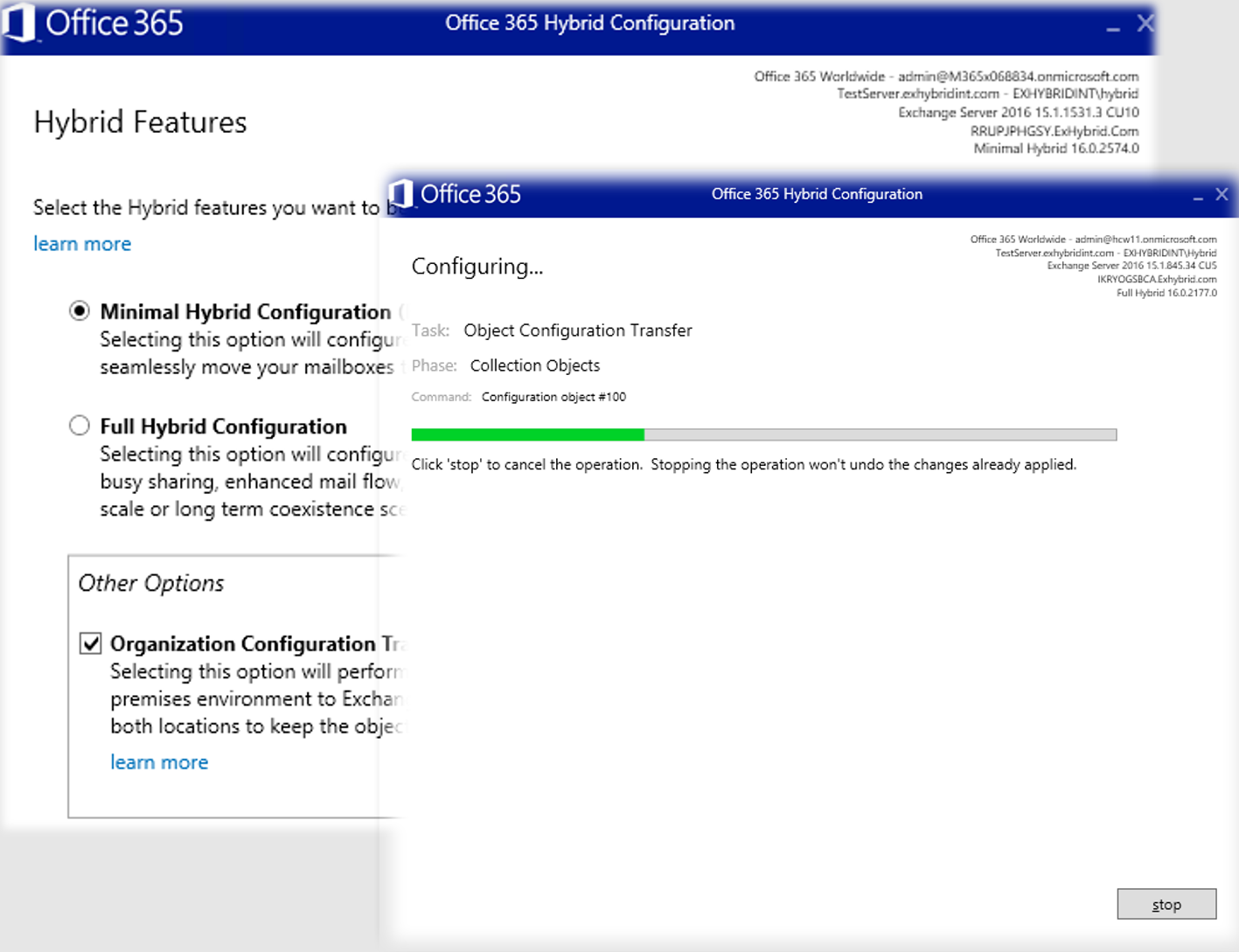Screen dimensions: 1239x952
Task: Click the Configuring window title text
Action: [817, 194]
